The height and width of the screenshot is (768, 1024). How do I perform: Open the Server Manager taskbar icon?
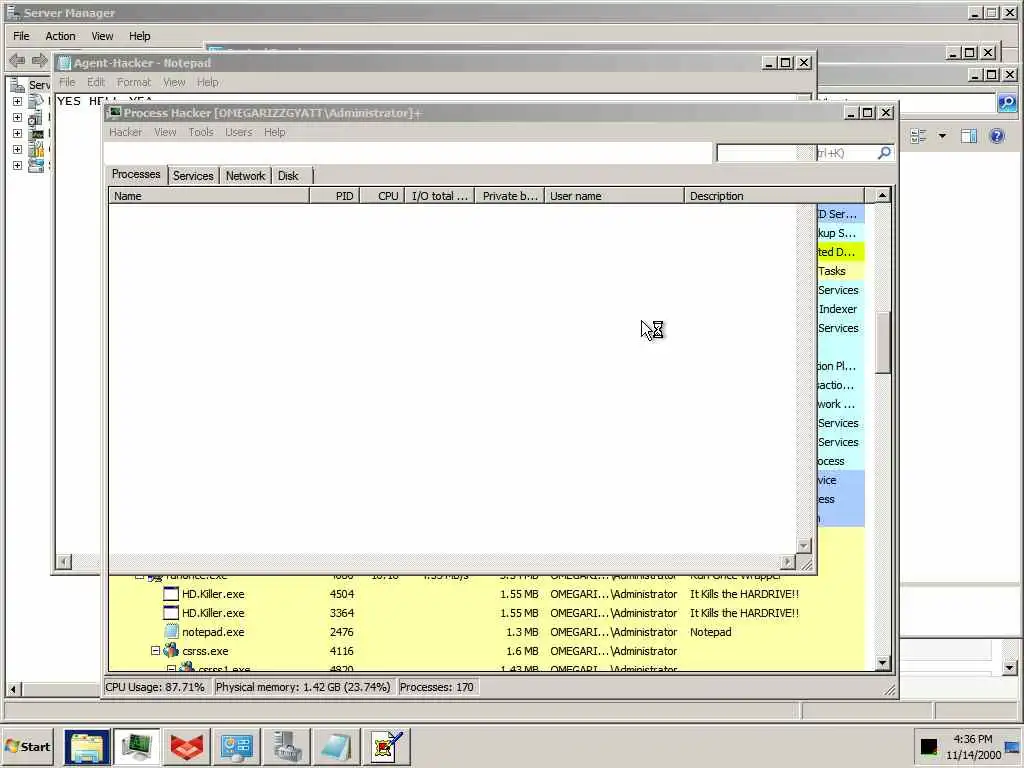[x=286, y=746]
